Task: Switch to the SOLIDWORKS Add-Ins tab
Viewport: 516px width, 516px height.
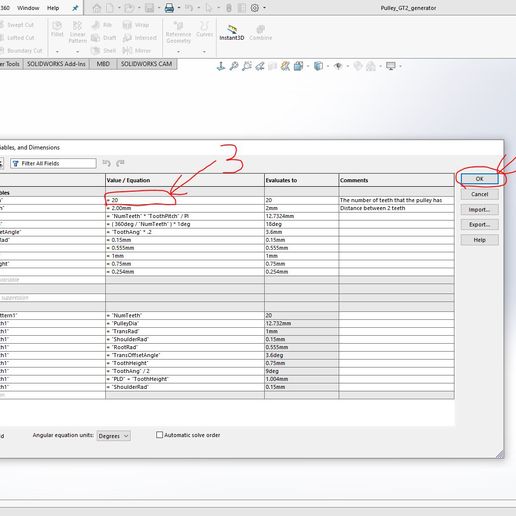Action: click(x=56, y=64)
